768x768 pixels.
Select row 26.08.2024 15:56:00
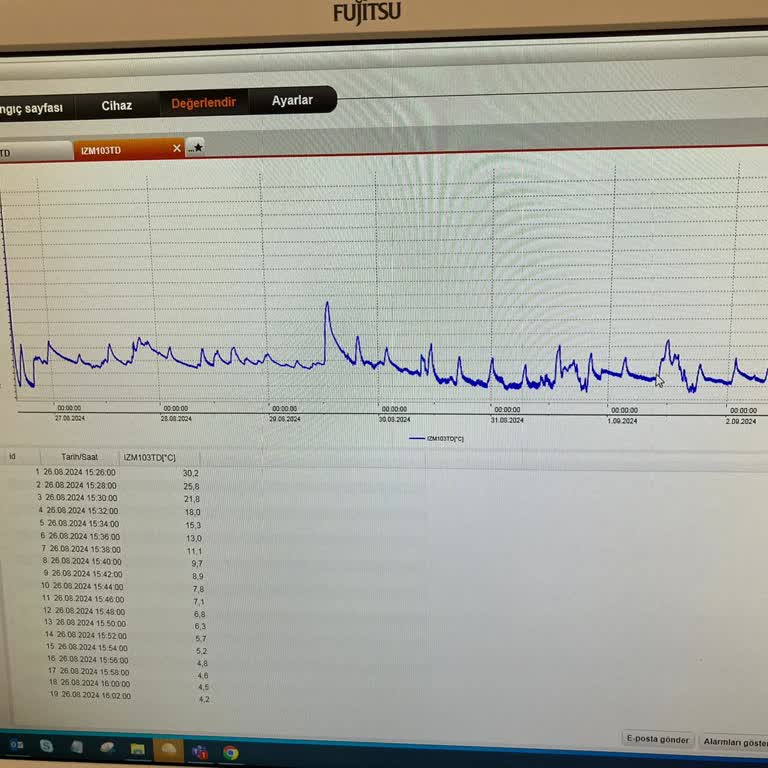click(x=129, y=660)
